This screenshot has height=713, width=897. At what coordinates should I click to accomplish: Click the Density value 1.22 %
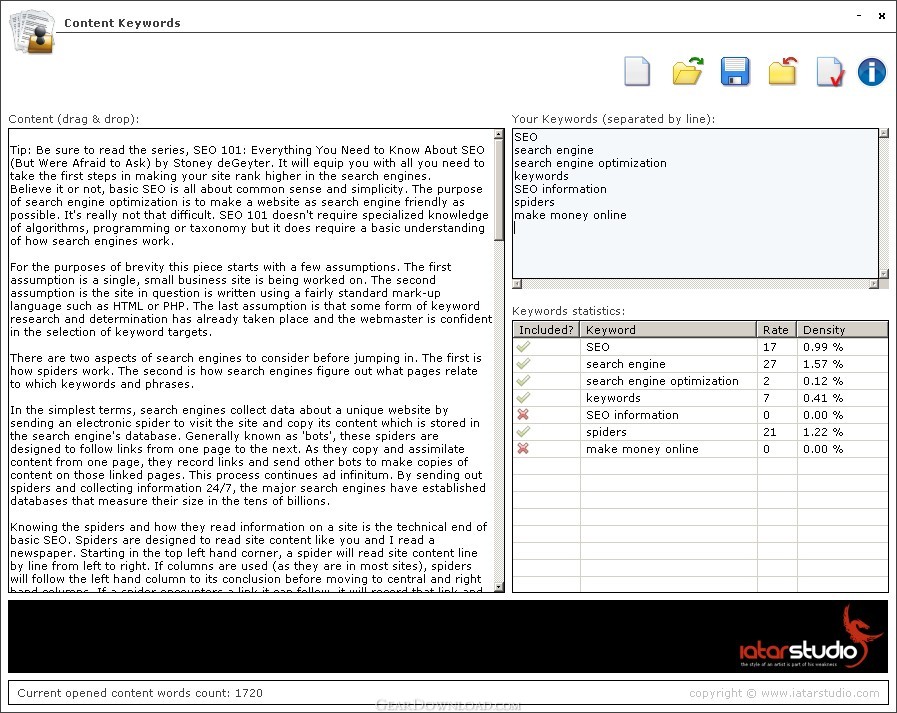click(823, 432)
